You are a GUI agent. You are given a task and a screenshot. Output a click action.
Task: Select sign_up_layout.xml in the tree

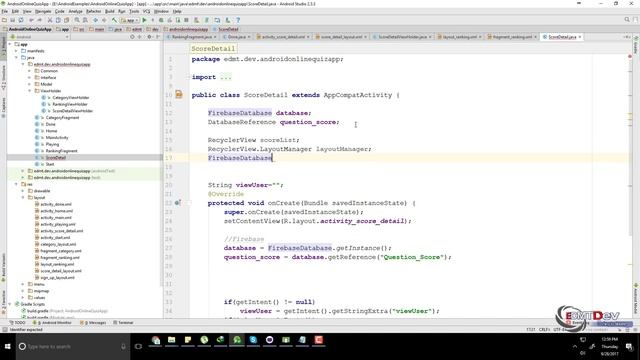pyautogui.click(x=57, y=278)
